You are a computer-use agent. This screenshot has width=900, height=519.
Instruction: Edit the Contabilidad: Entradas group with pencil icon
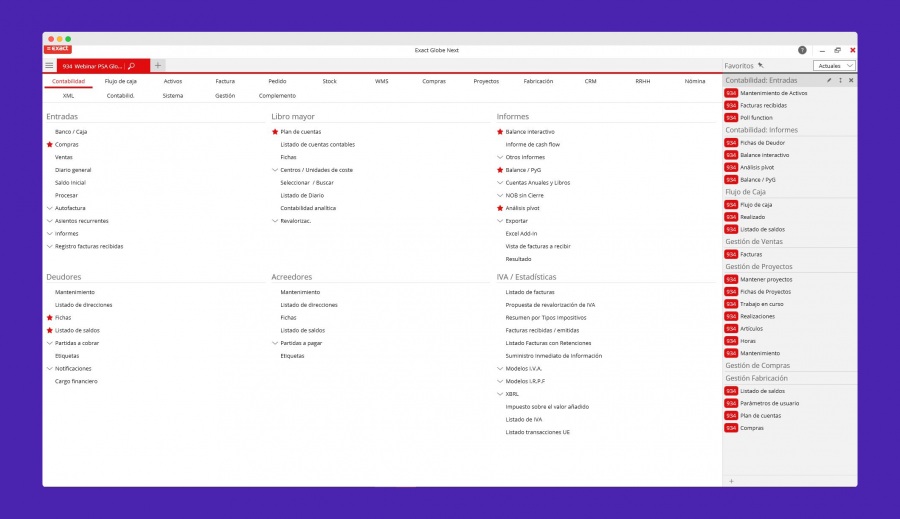829,80
